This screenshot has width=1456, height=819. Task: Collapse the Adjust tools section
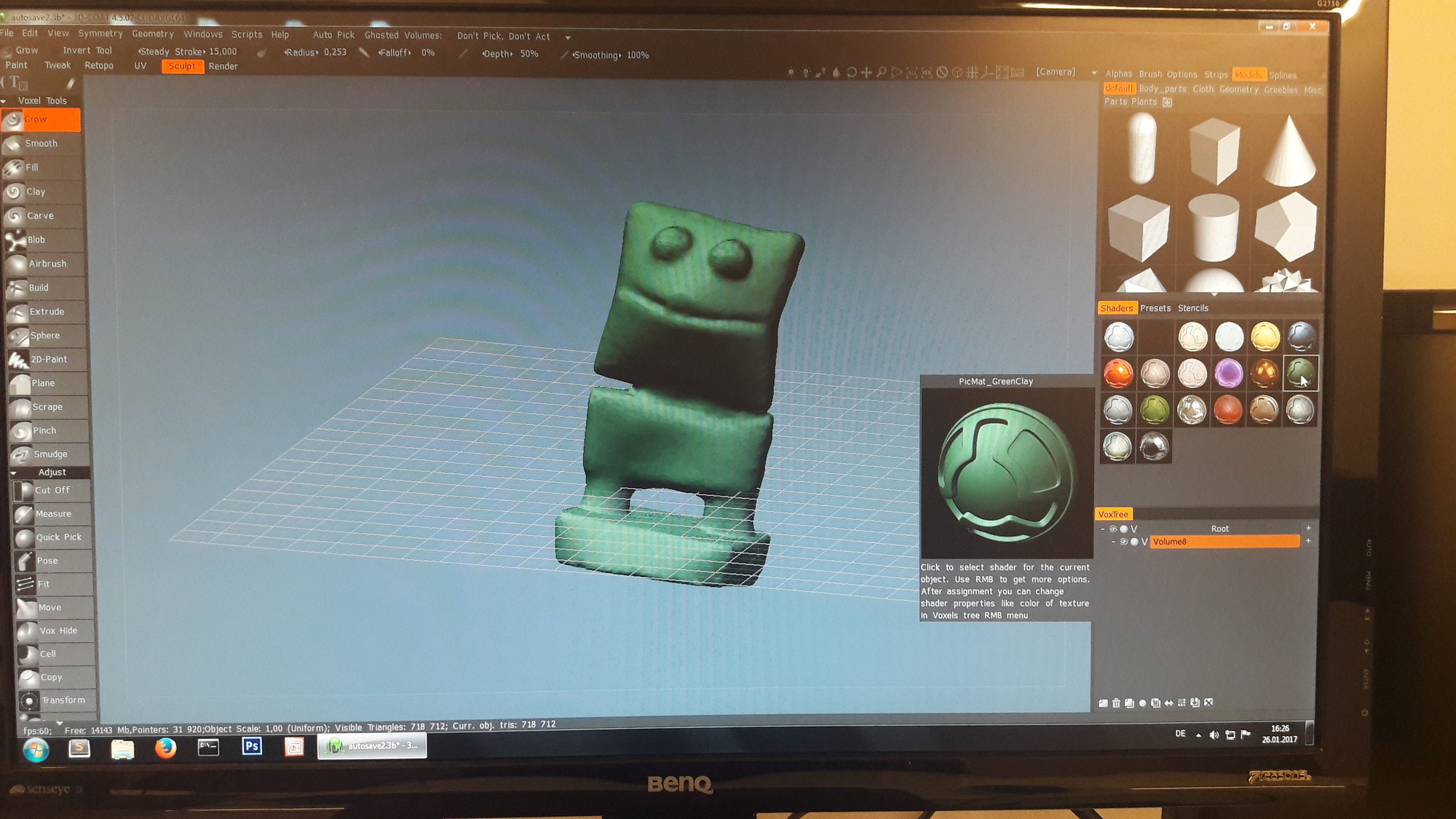(x=13, y=472)
